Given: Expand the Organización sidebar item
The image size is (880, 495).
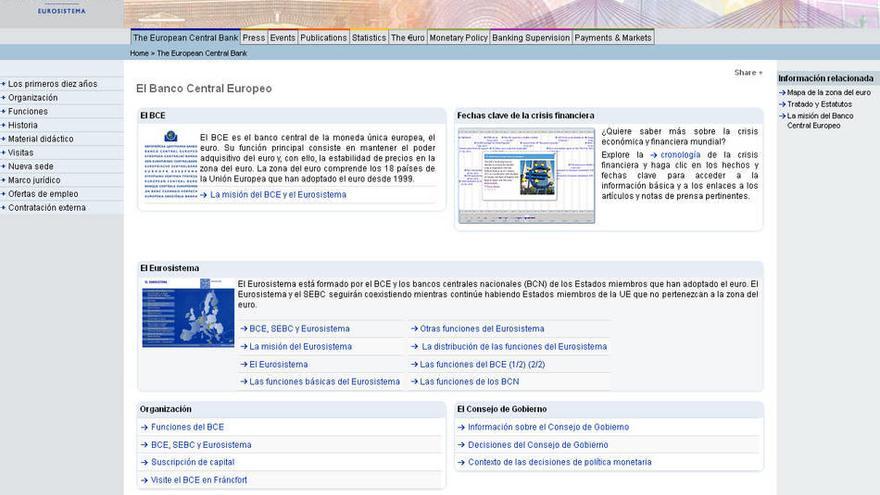Looking at the screenshot, I should 33,98.
